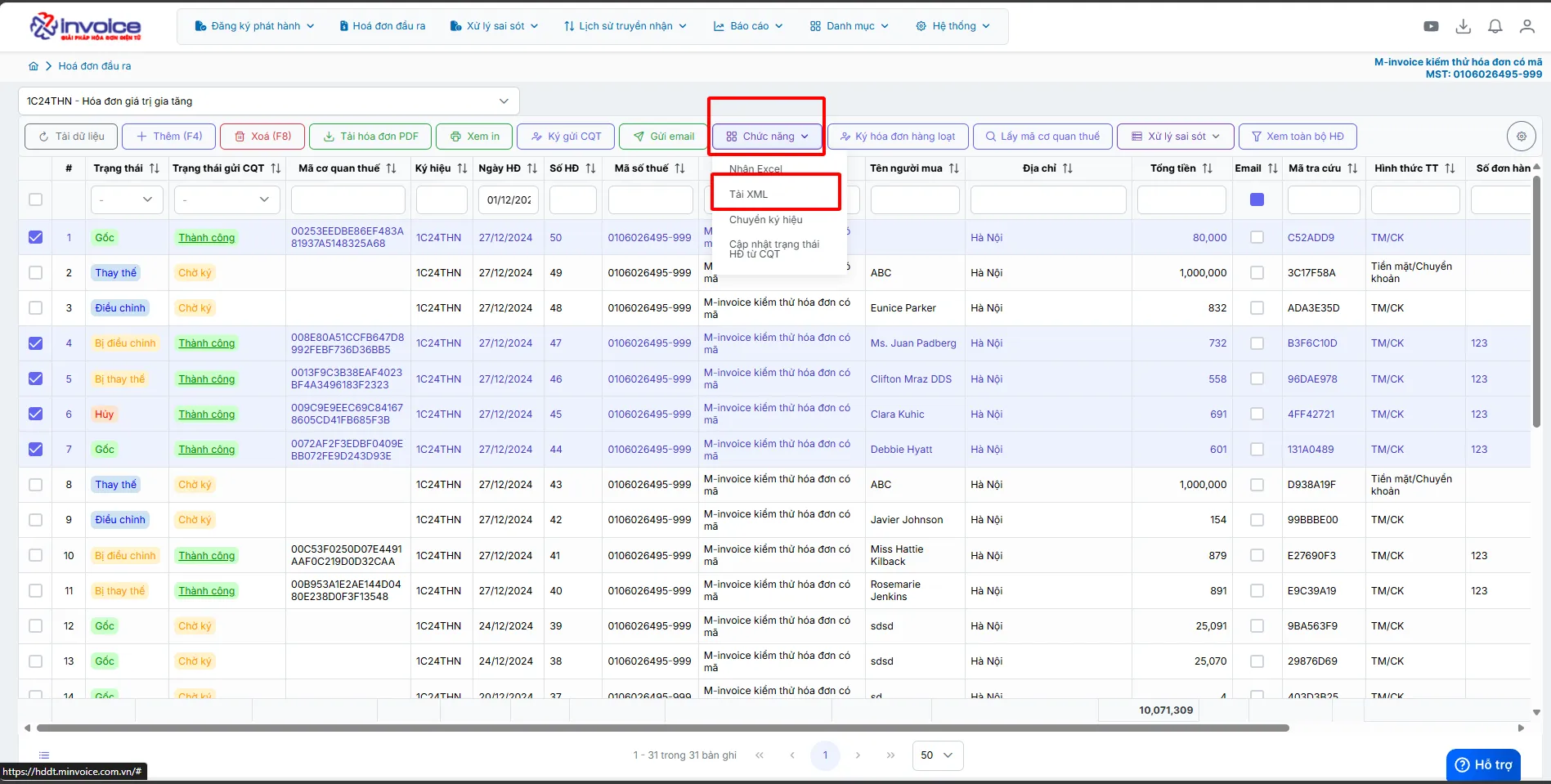Screen dimensions: 1551x784
Task: Go to next page arrow in pagination
Action: coord(858,755)
